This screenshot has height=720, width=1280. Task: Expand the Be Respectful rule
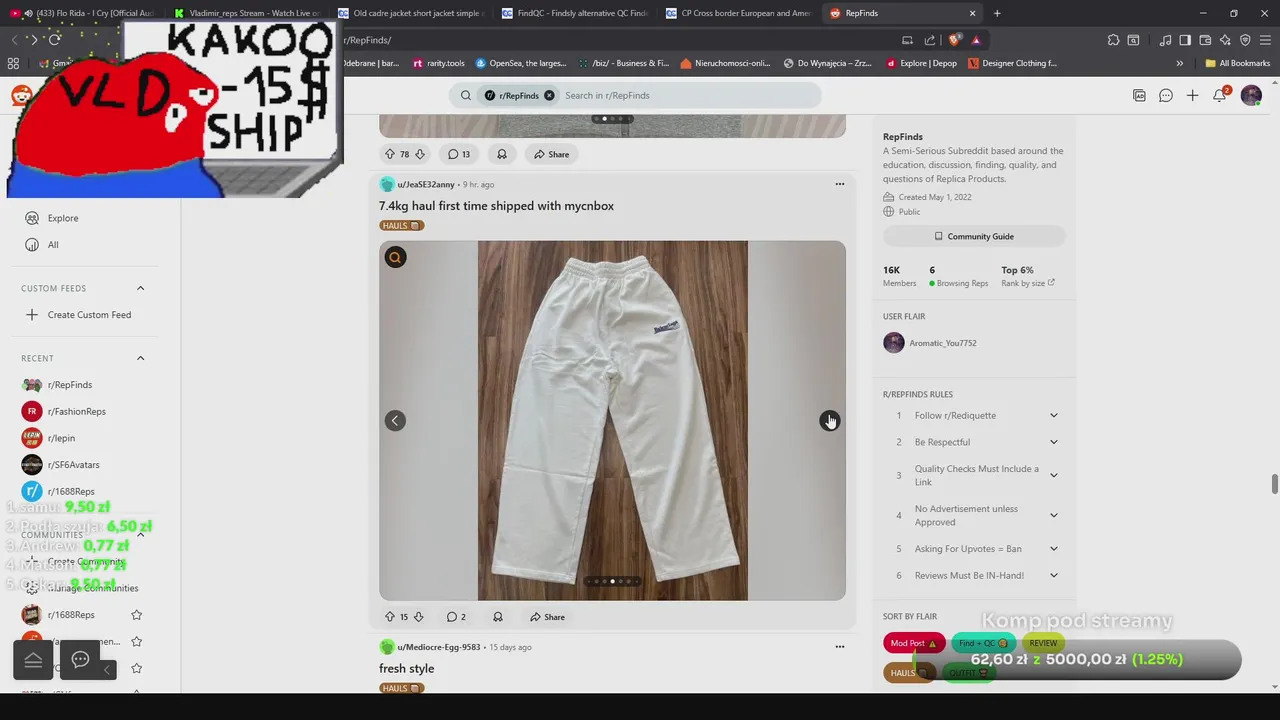[1053, 442]
